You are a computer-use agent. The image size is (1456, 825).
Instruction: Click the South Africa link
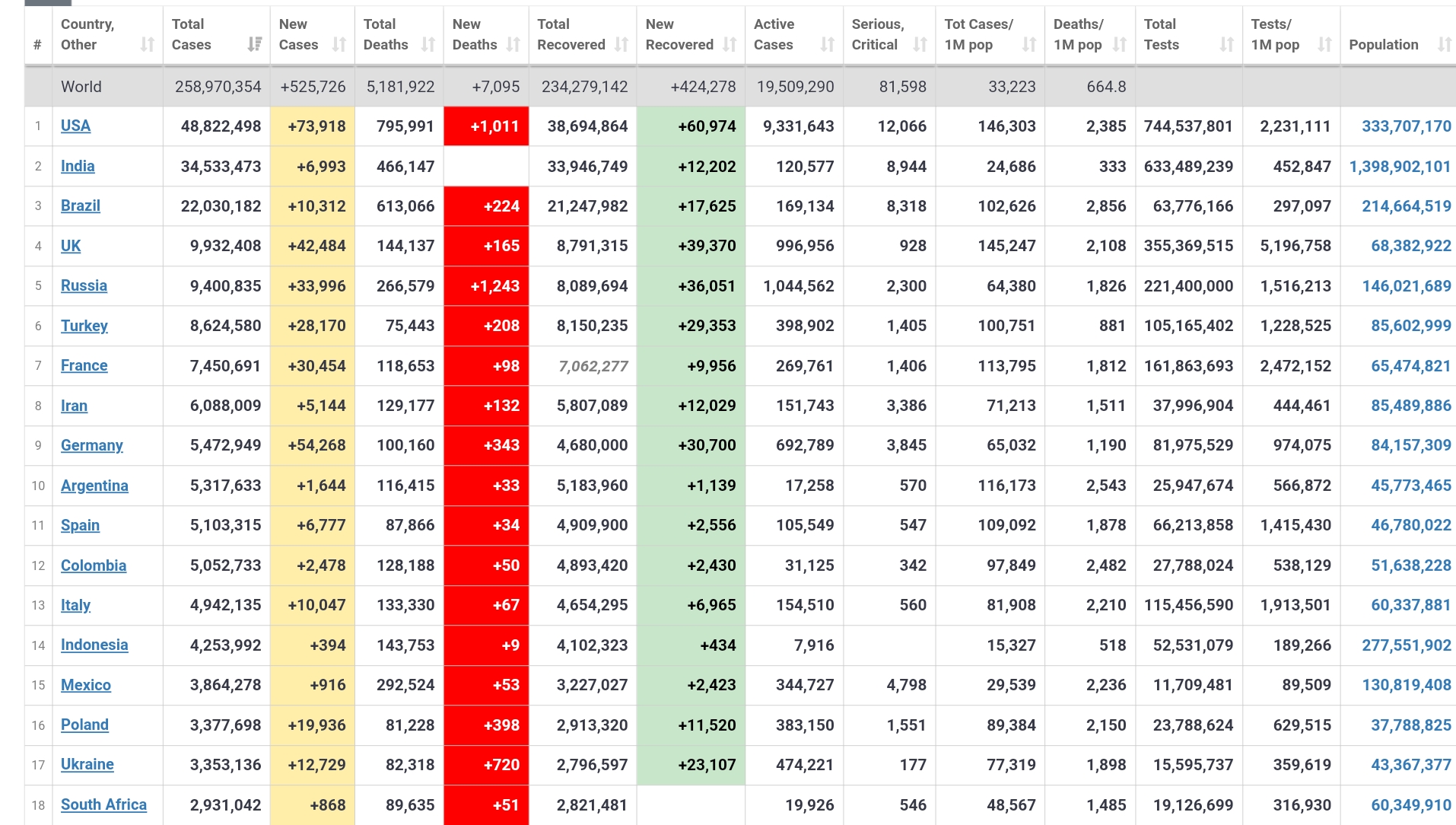point(103,804)
